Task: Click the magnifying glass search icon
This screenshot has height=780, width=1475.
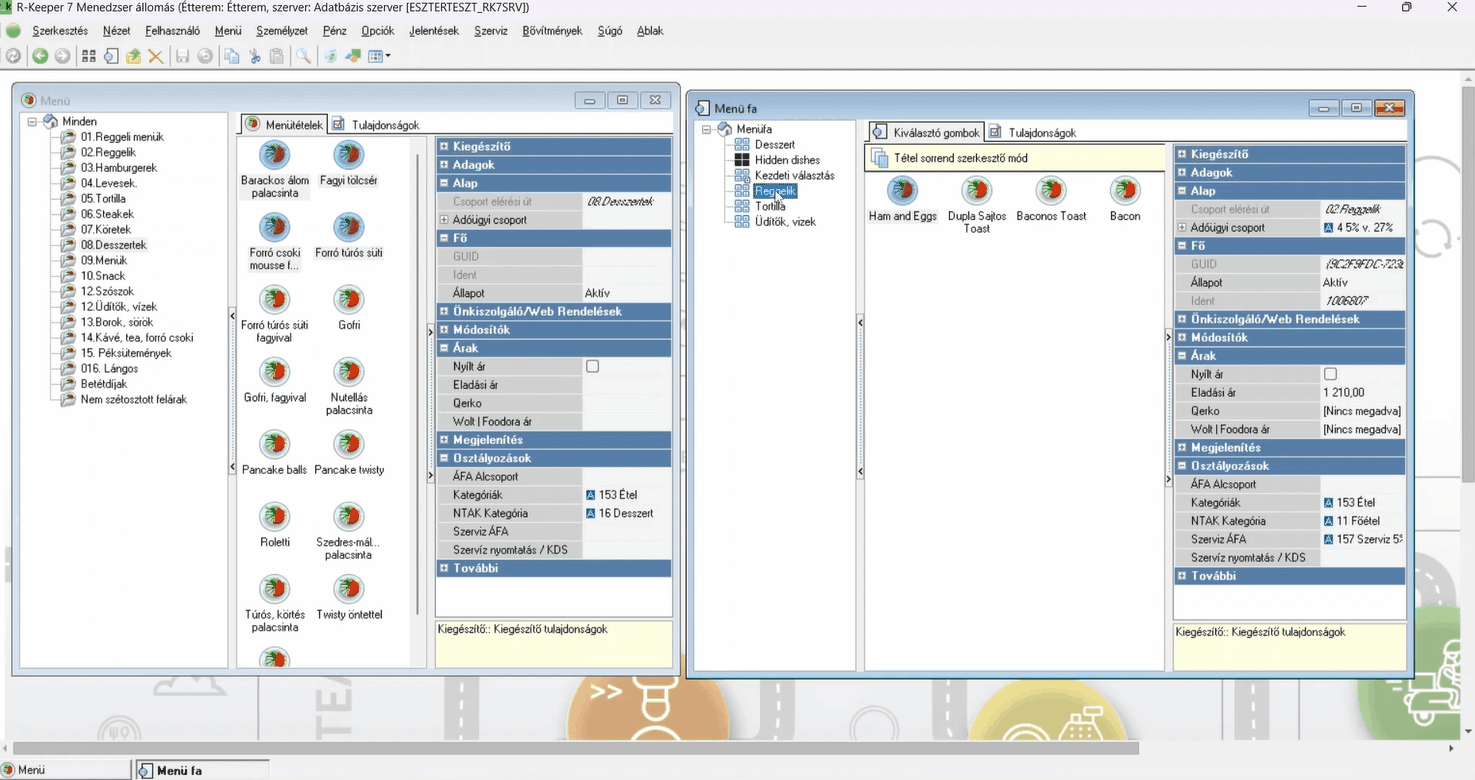Action: pos(303,56)
